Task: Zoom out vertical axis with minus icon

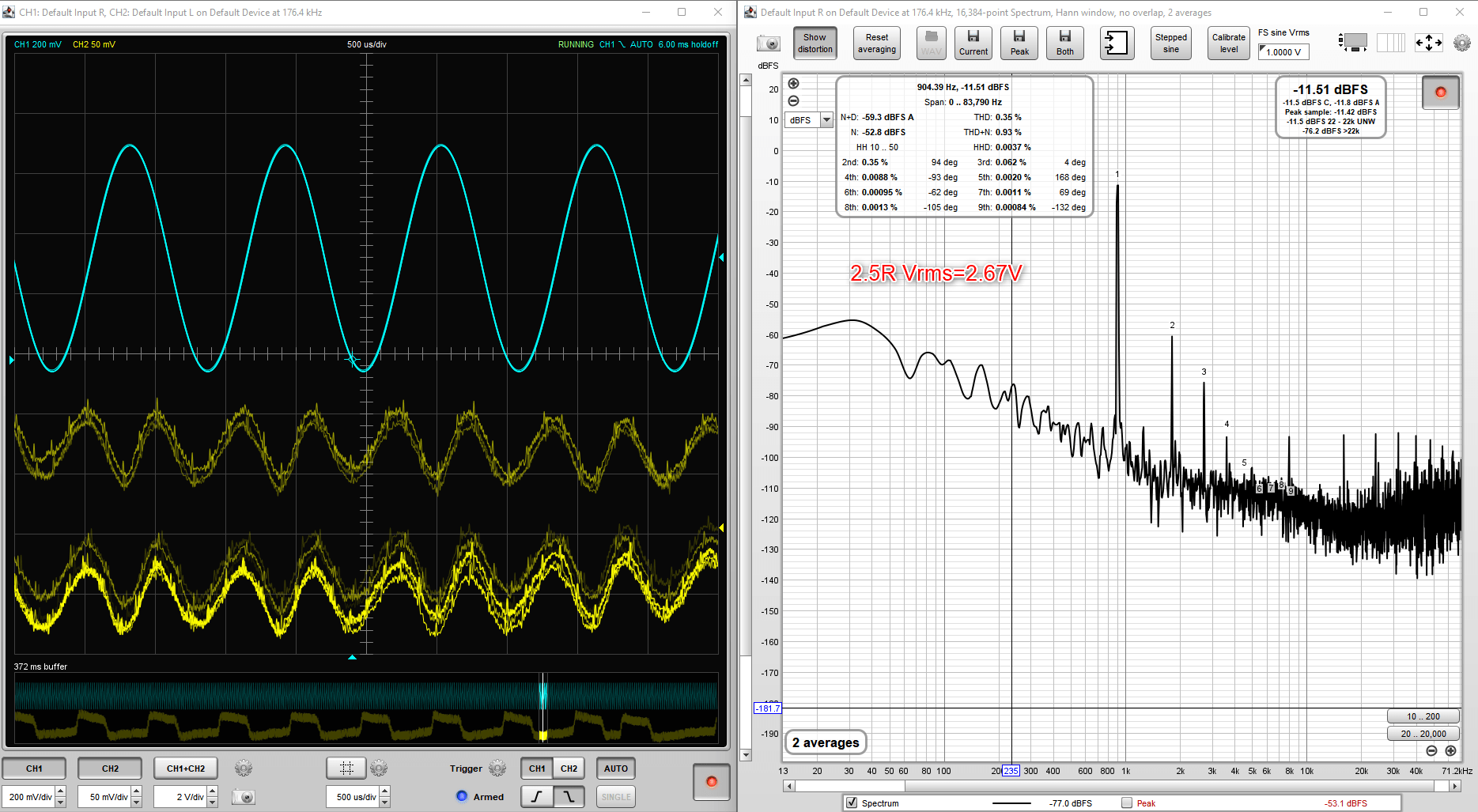Action: [793, 100]
